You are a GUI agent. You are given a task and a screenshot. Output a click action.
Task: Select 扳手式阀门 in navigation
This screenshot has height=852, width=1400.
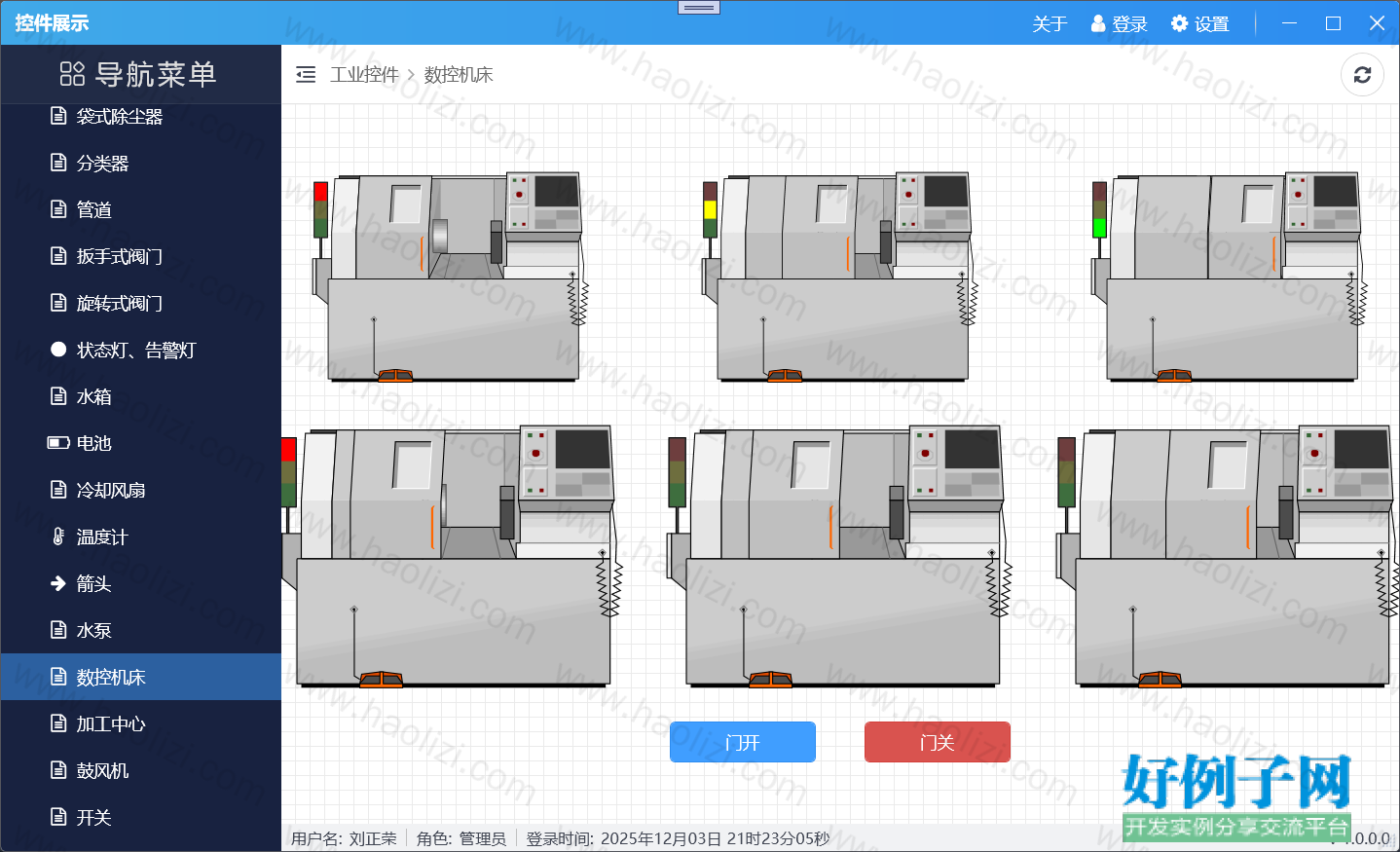coord(141,256)
